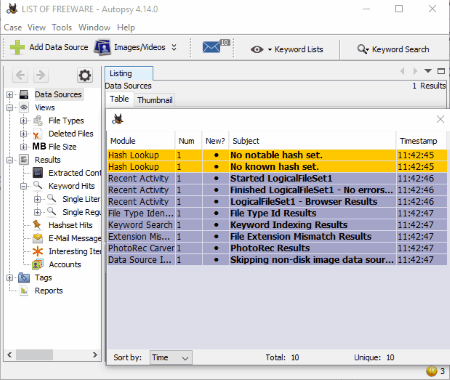Viewport: 450px width, 380px height.
Task: Open the Images/Videos gallery icon
Action: click(x=102, y=47)
